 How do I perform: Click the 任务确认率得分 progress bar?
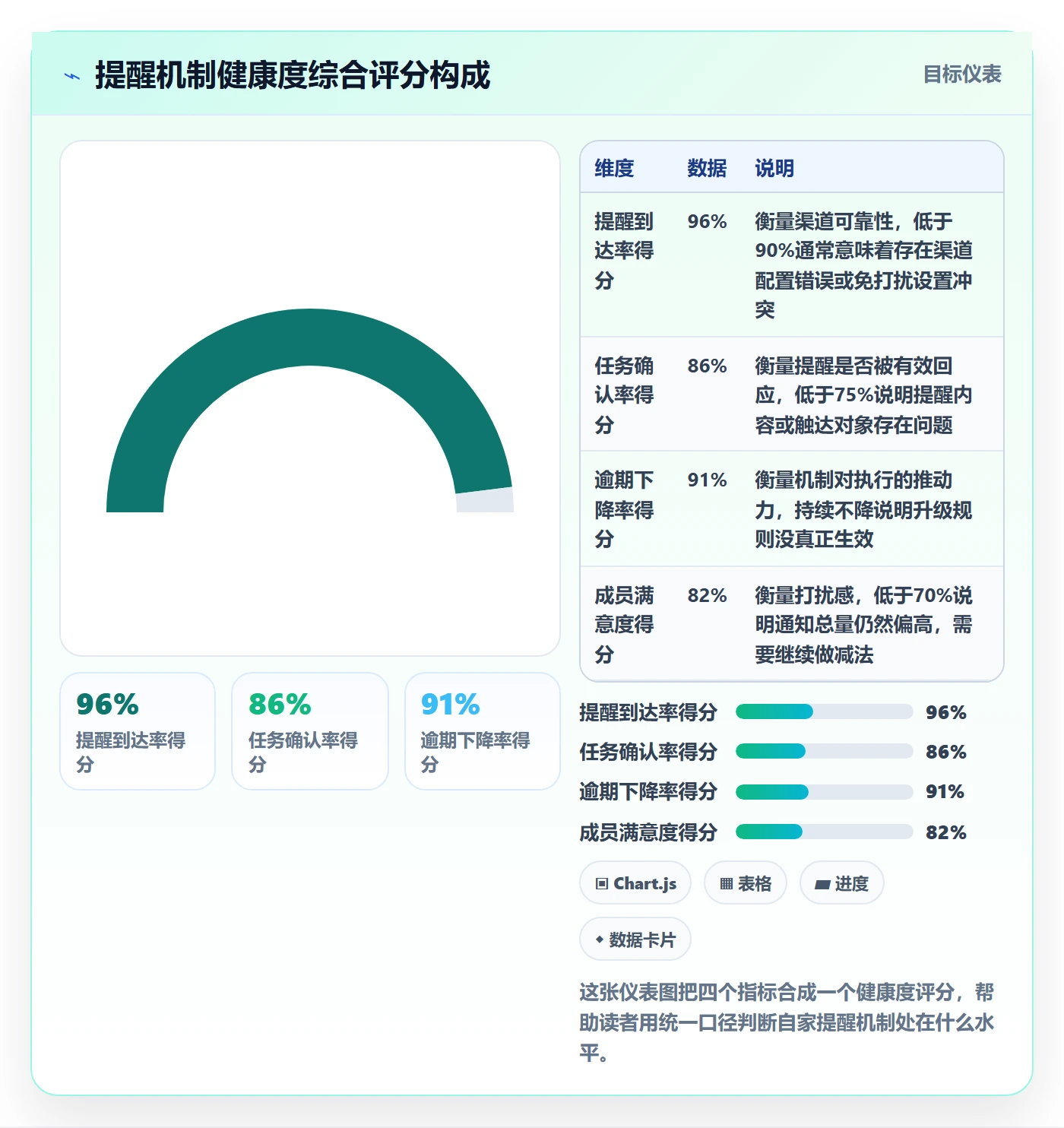coord(824,751)
